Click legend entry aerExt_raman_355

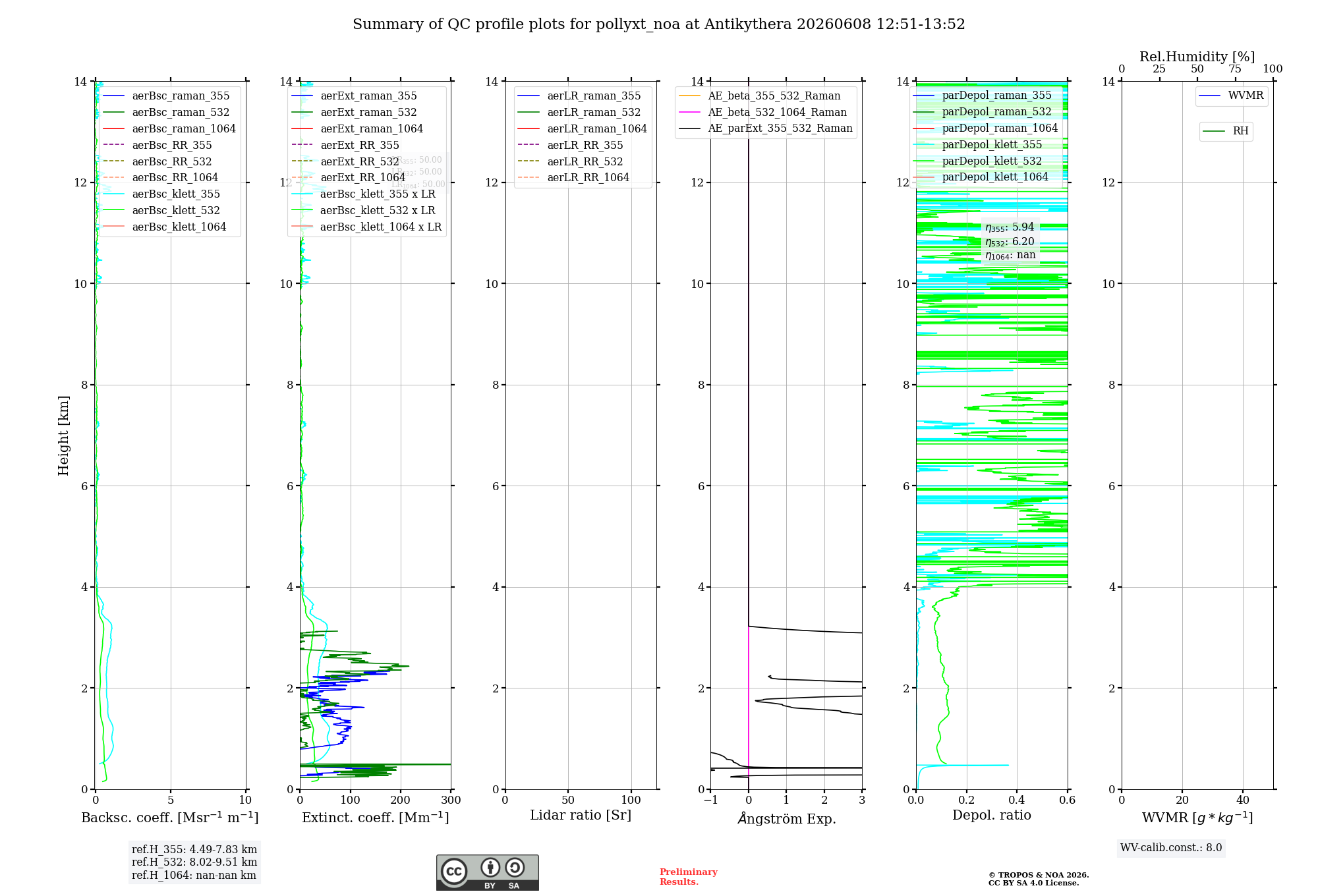tap(354, 96)
